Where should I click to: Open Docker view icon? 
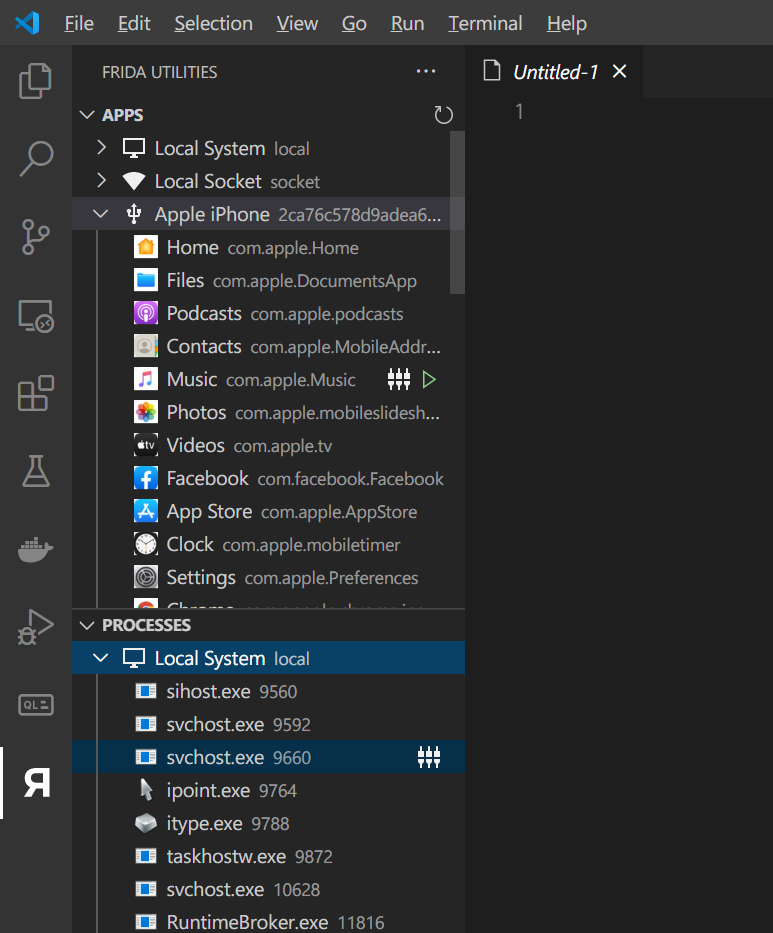(36, 549)
